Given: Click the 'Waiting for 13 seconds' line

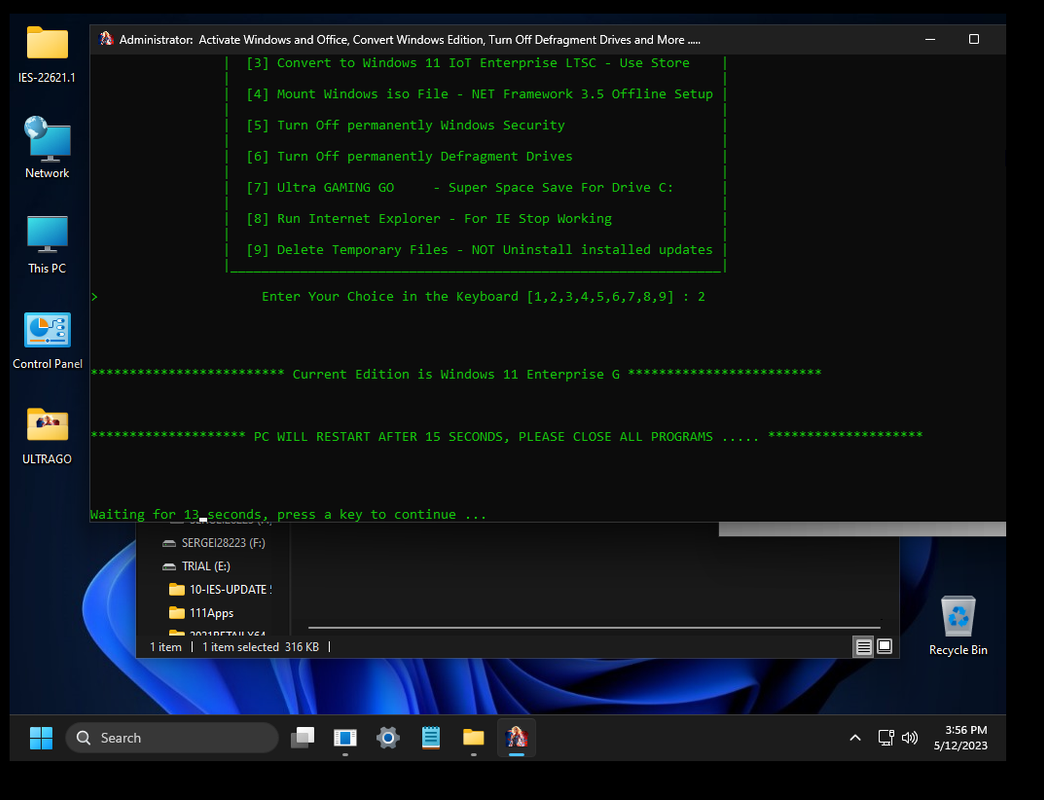Looking at the screenshot, I should [x=288, y=514].
